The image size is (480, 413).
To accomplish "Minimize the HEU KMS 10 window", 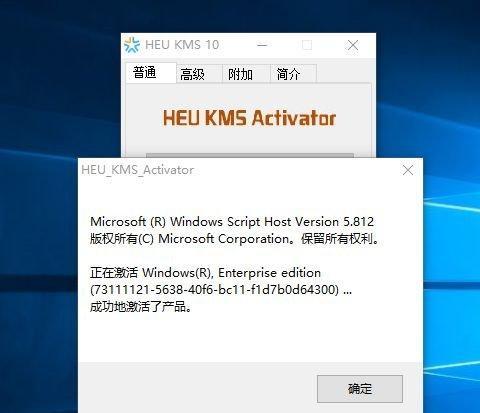I will point(262,45).
